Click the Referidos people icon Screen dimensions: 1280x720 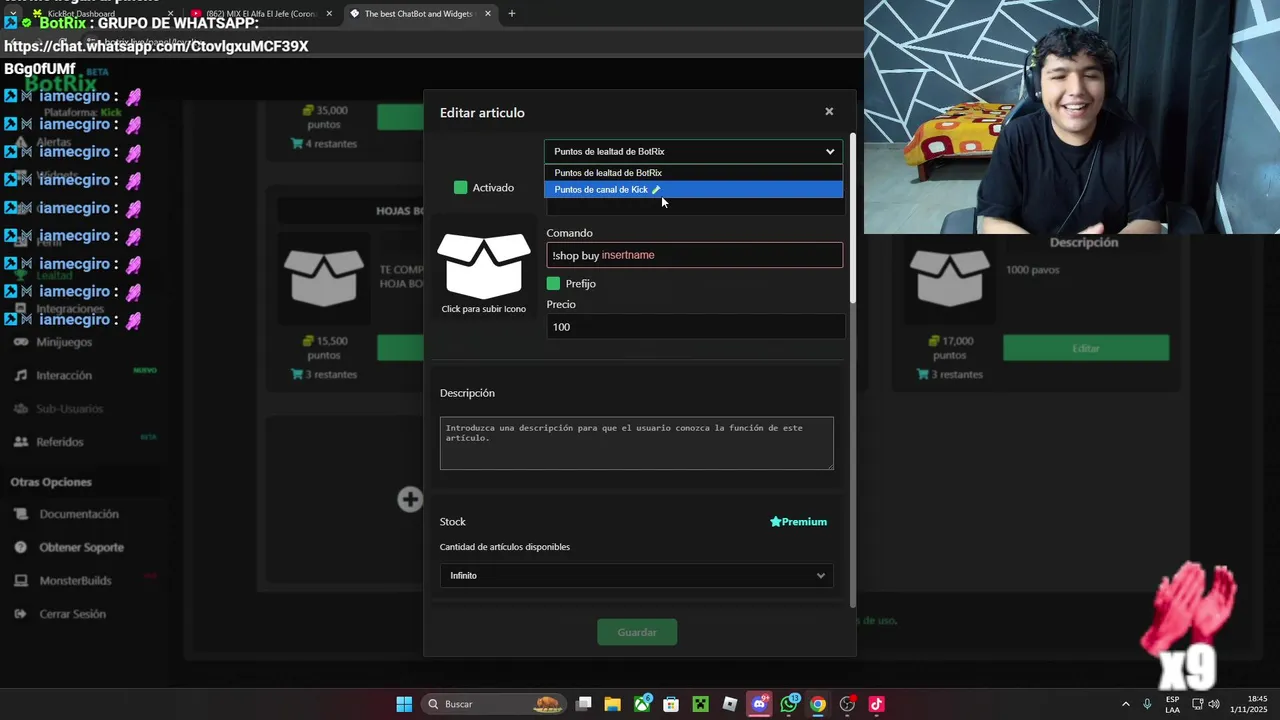[x=20, y=441]
